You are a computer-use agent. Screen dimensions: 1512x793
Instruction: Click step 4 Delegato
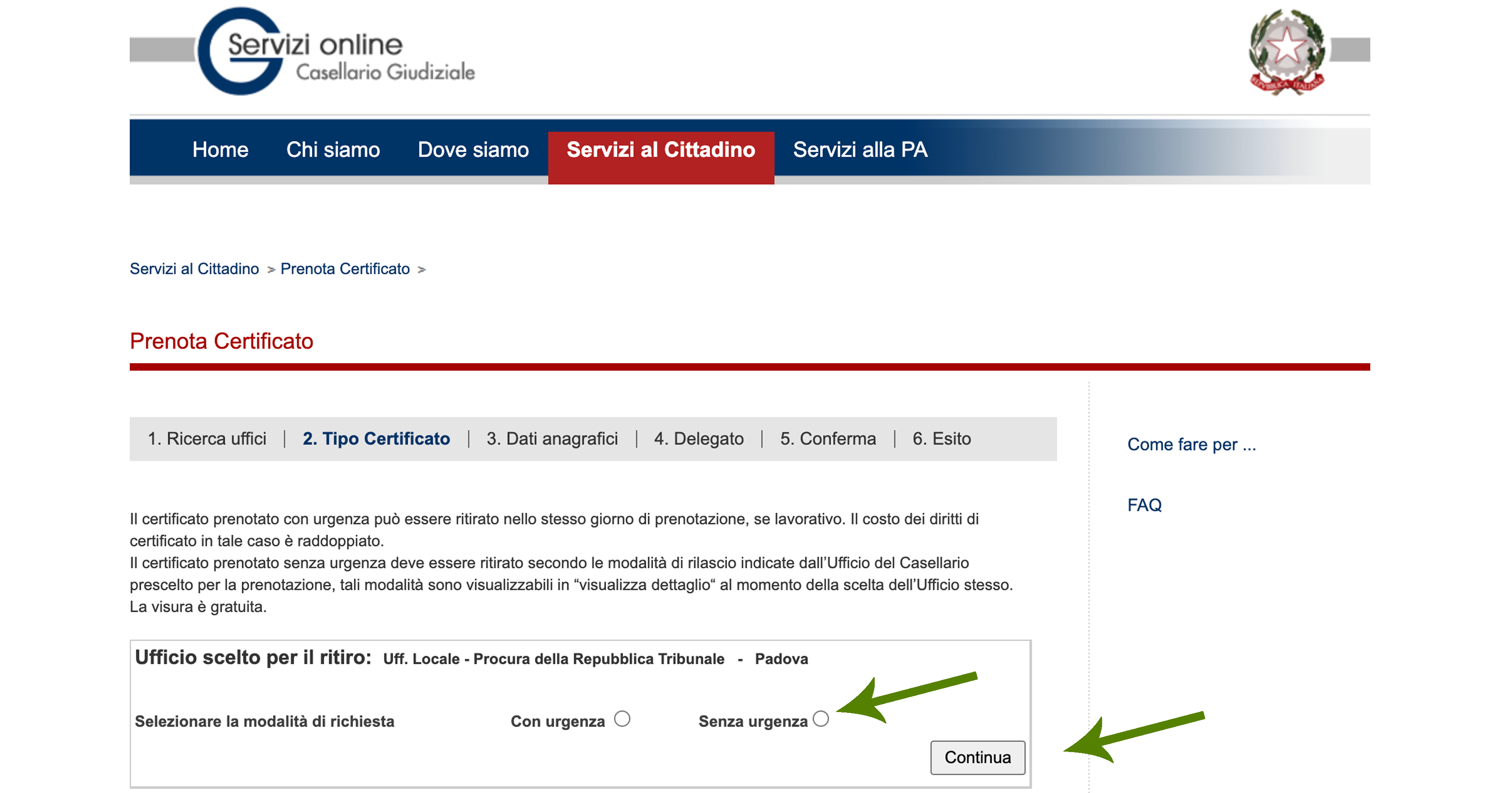[698, 439]
